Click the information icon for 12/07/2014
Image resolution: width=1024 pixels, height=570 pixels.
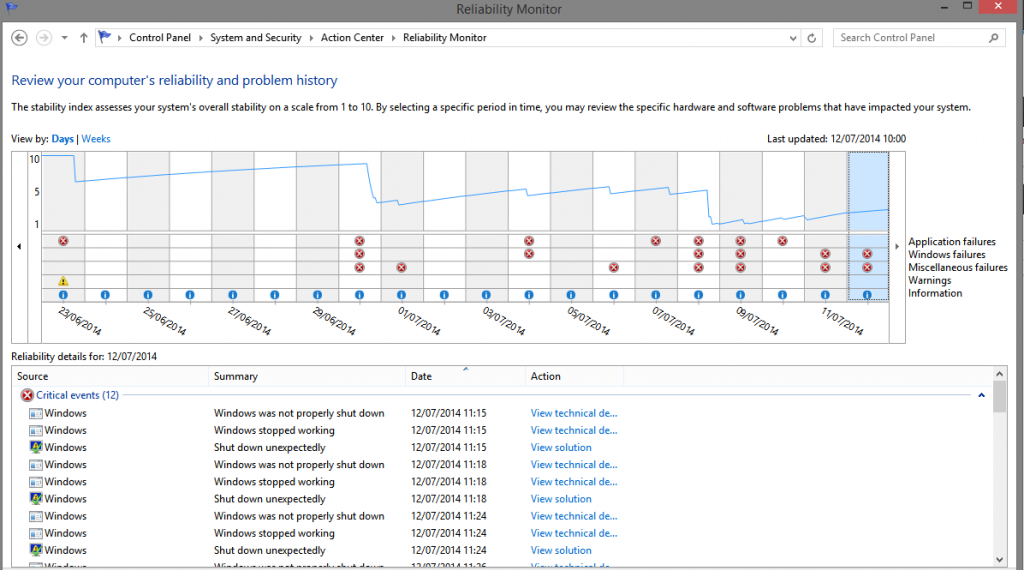click(867, 295)
